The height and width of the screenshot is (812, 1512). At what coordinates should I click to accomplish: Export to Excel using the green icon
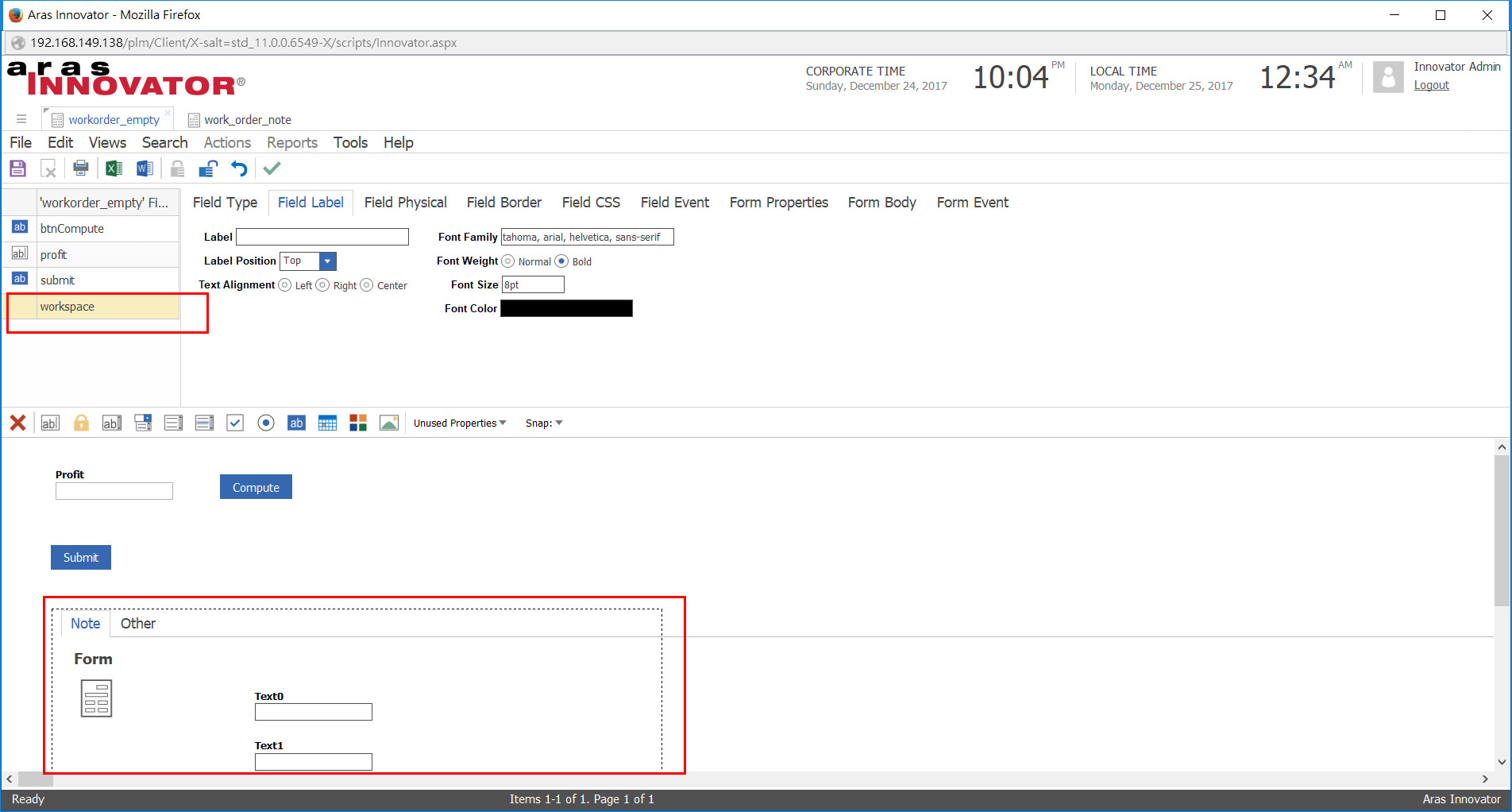(114, 168)
